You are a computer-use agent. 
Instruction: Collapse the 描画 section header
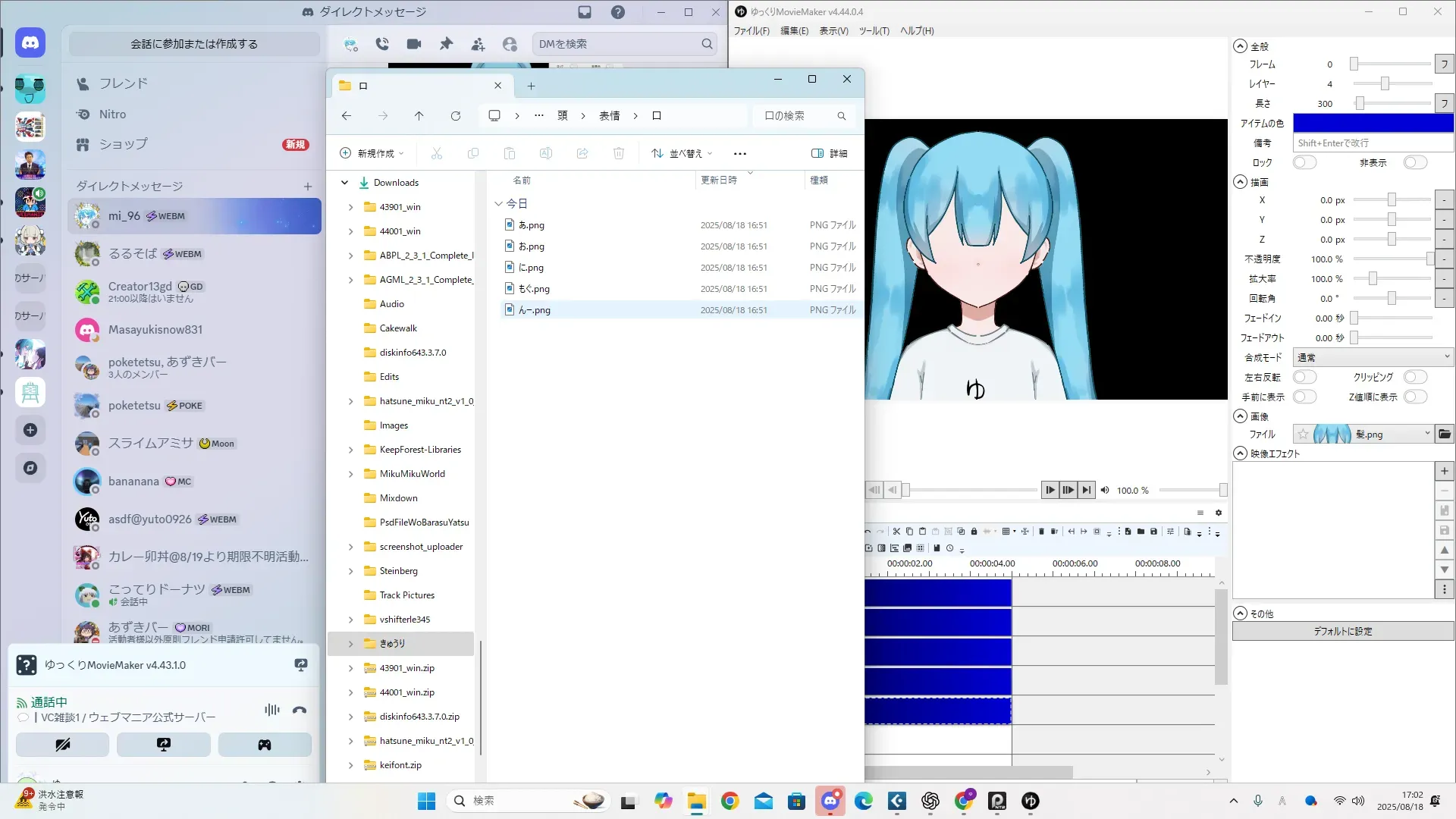pyautogui.click(x=1241, y=182)
